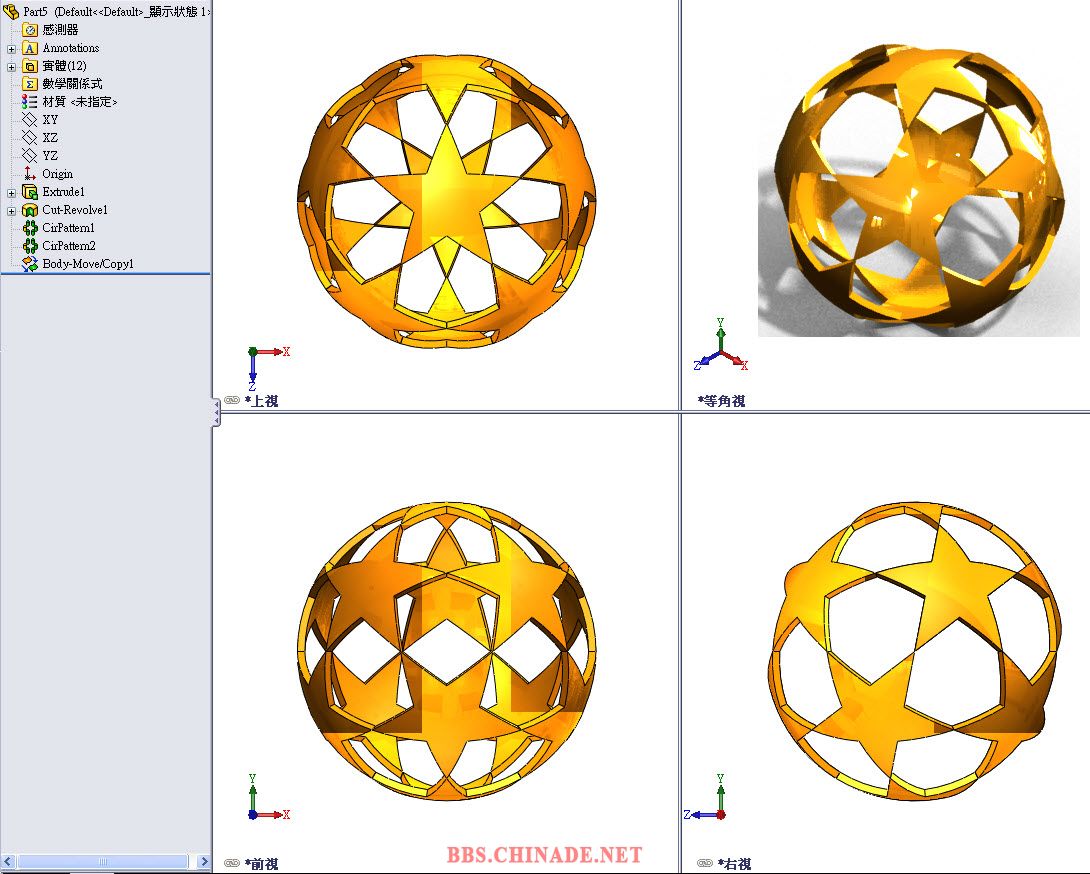Click the top view XZ axis triad
1090x874 pixels.
pyautogui.click(x=268, y=369)
